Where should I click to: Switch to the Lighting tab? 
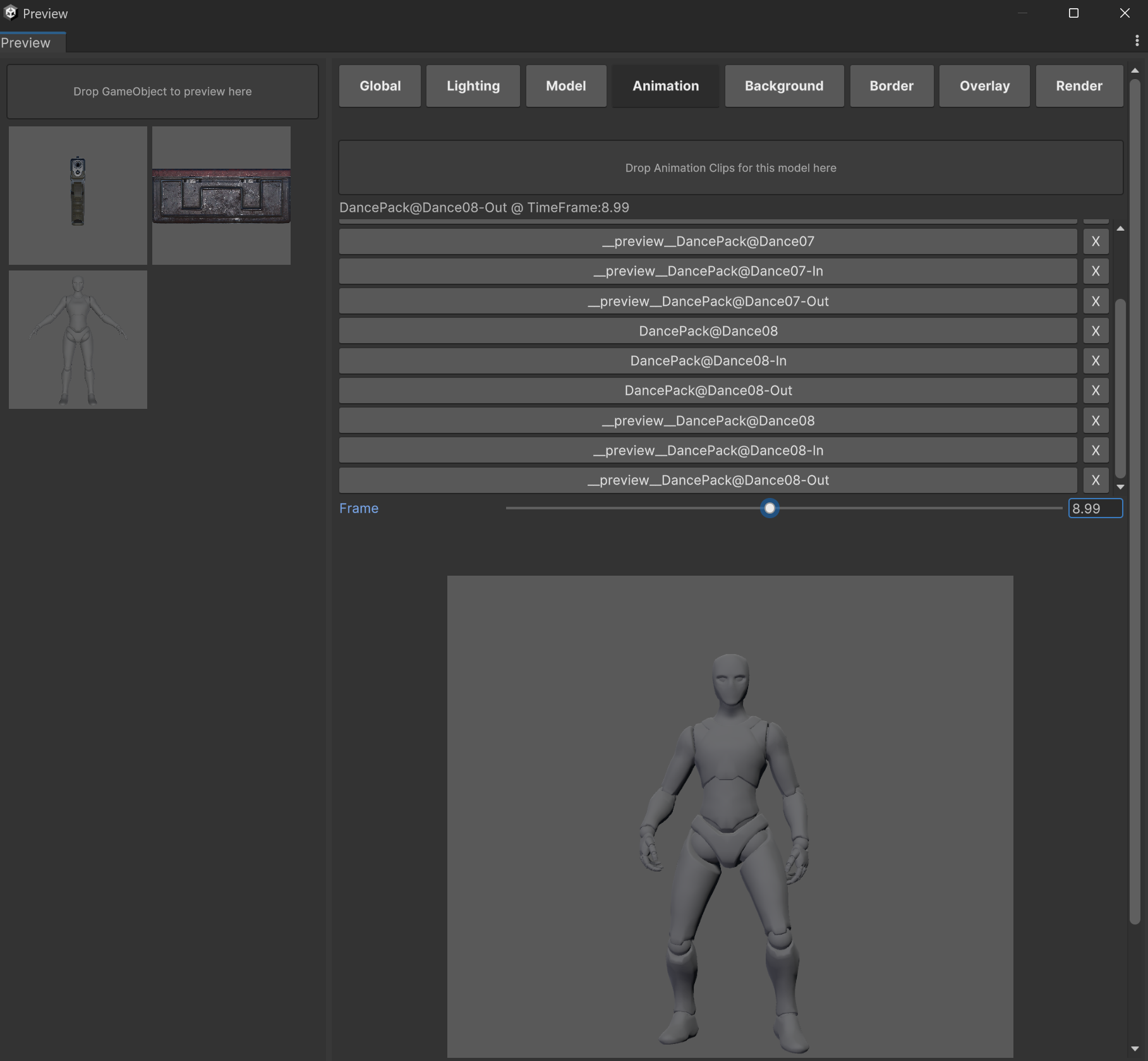tap(473, 86)
